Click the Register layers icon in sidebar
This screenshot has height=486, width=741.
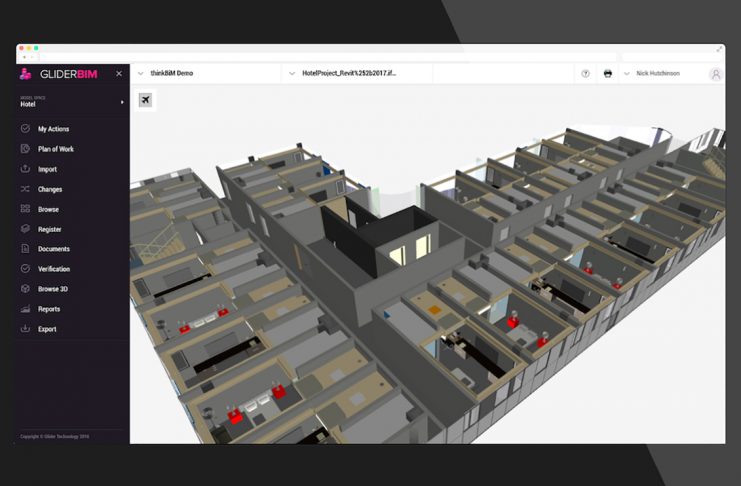[x=25, y=229]
